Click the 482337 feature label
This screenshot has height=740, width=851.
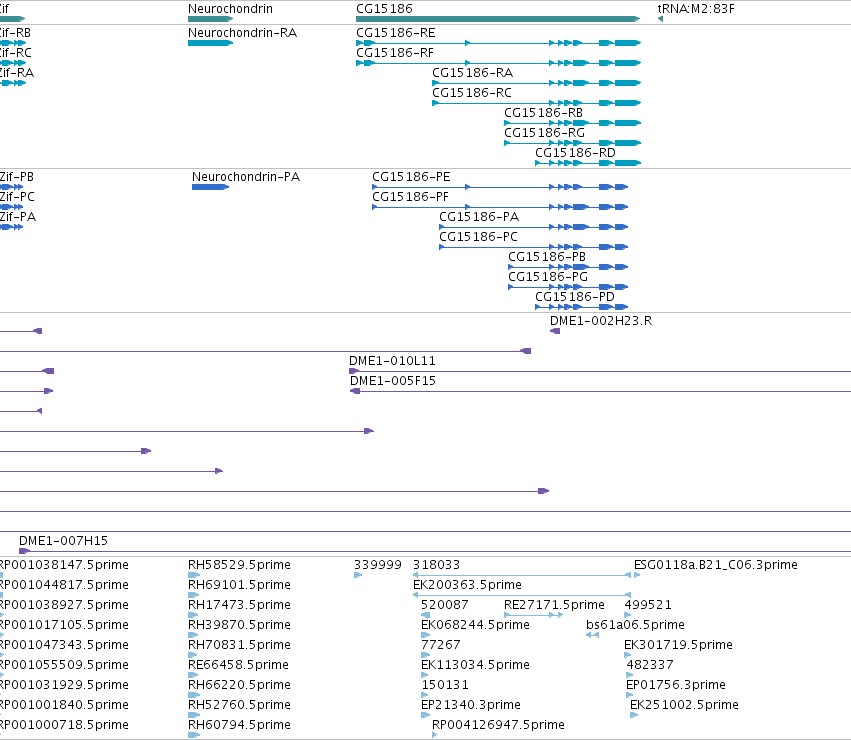click(650, 665)
